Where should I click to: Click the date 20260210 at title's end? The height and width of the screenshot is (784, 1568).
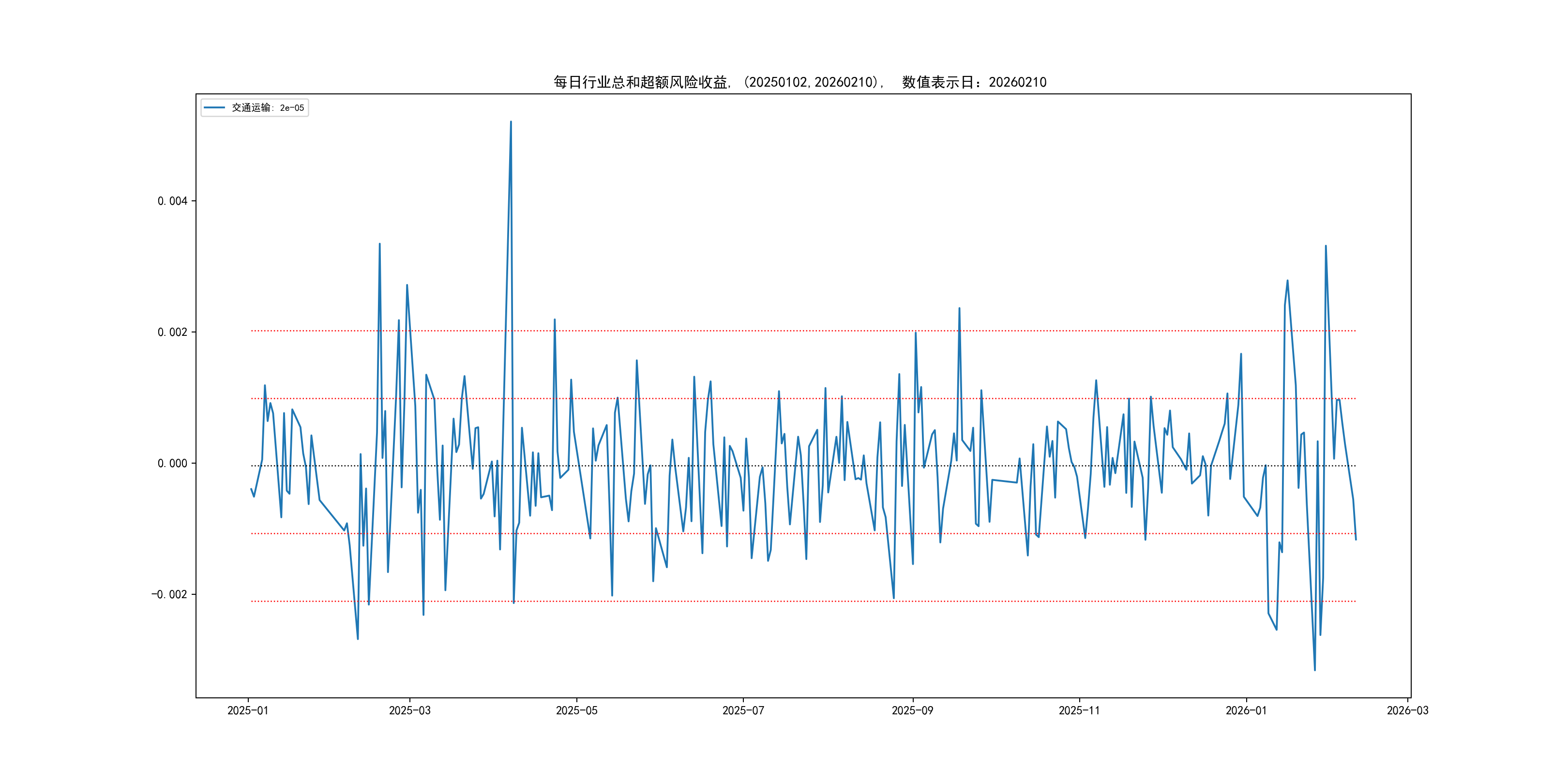click(1017, 82)
